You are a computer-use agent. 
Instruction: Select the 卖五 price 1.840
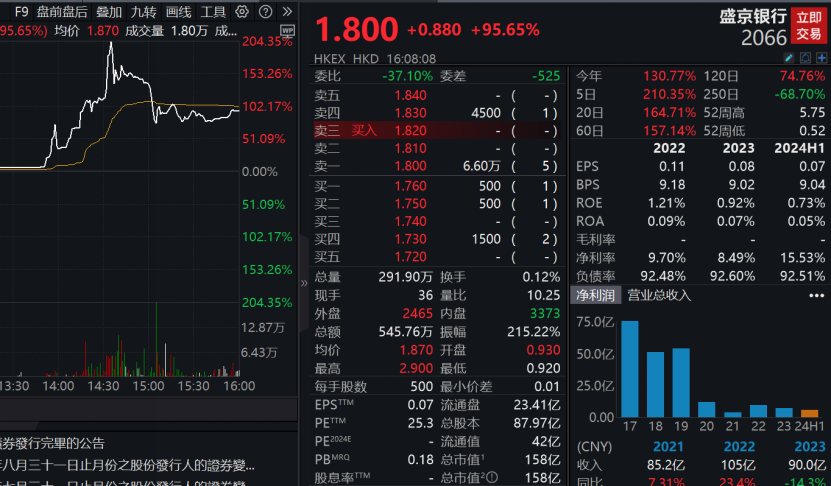pos(410,95)
